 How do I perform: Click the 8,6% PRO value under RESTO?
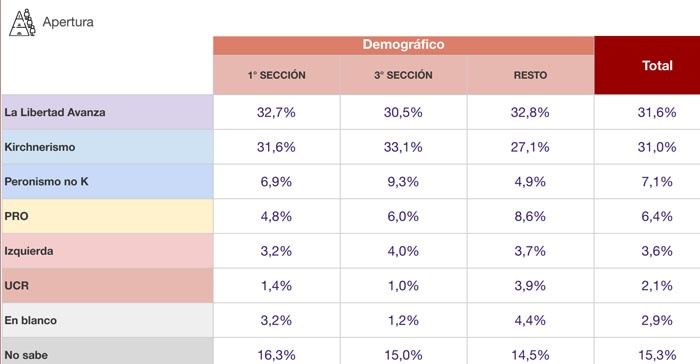pos(530,216)
